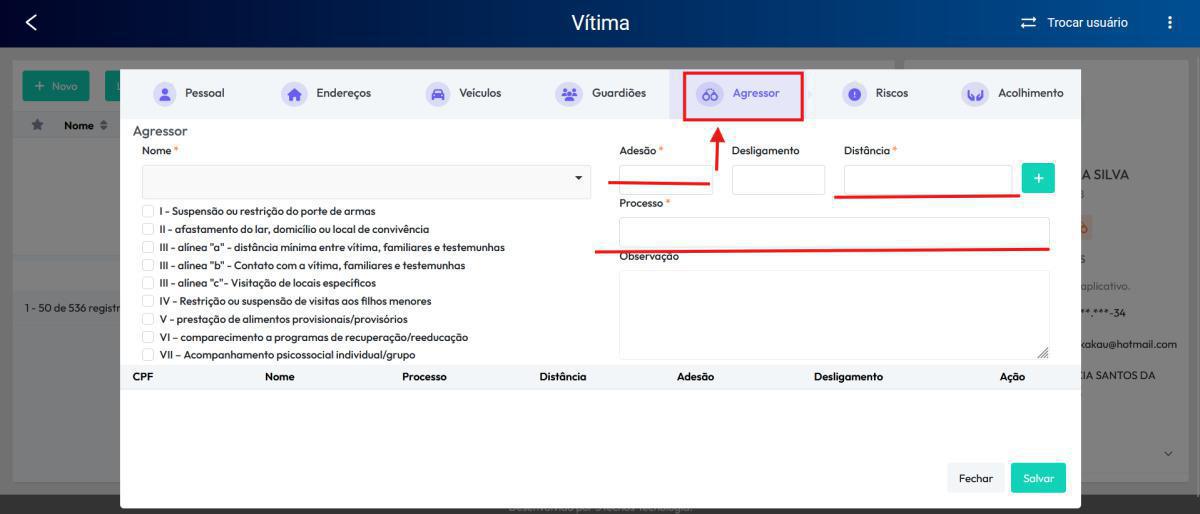Click the Processo input field
This screenshot has width=1200, height=514.
coord(834,232)
